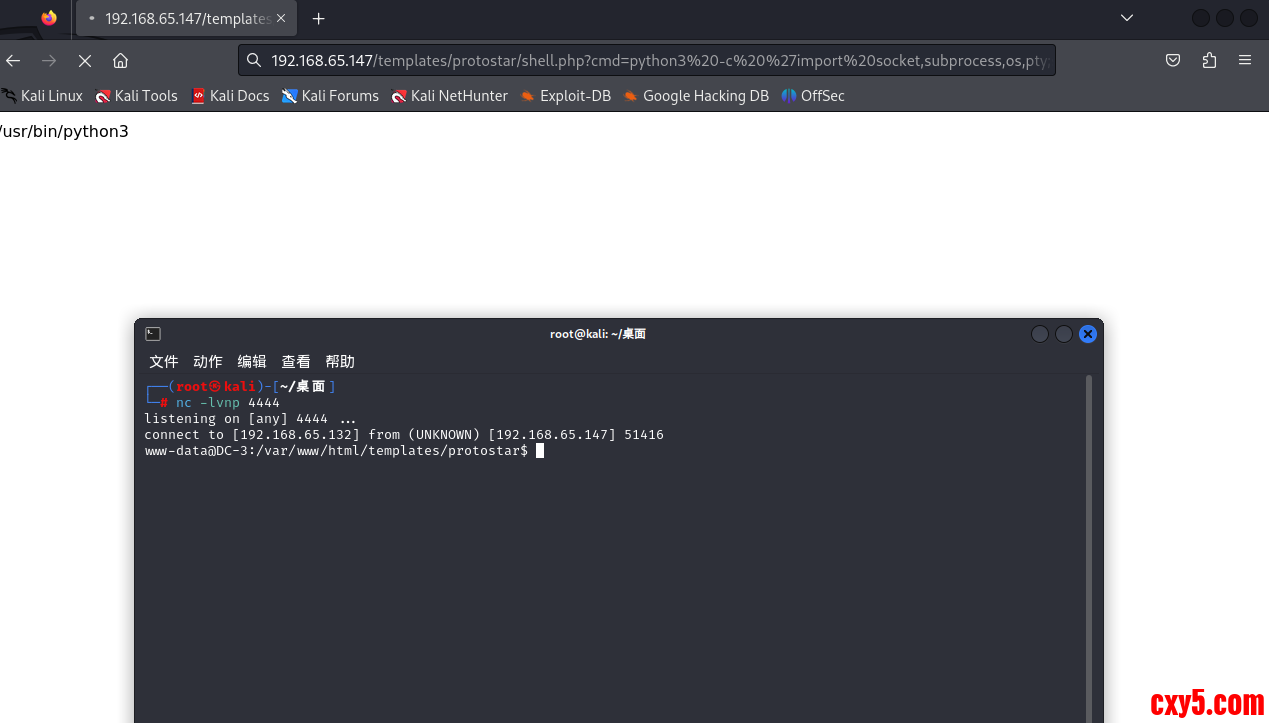
Task: Click the /usr/bin/python3 output text
Action: (64, 131)
